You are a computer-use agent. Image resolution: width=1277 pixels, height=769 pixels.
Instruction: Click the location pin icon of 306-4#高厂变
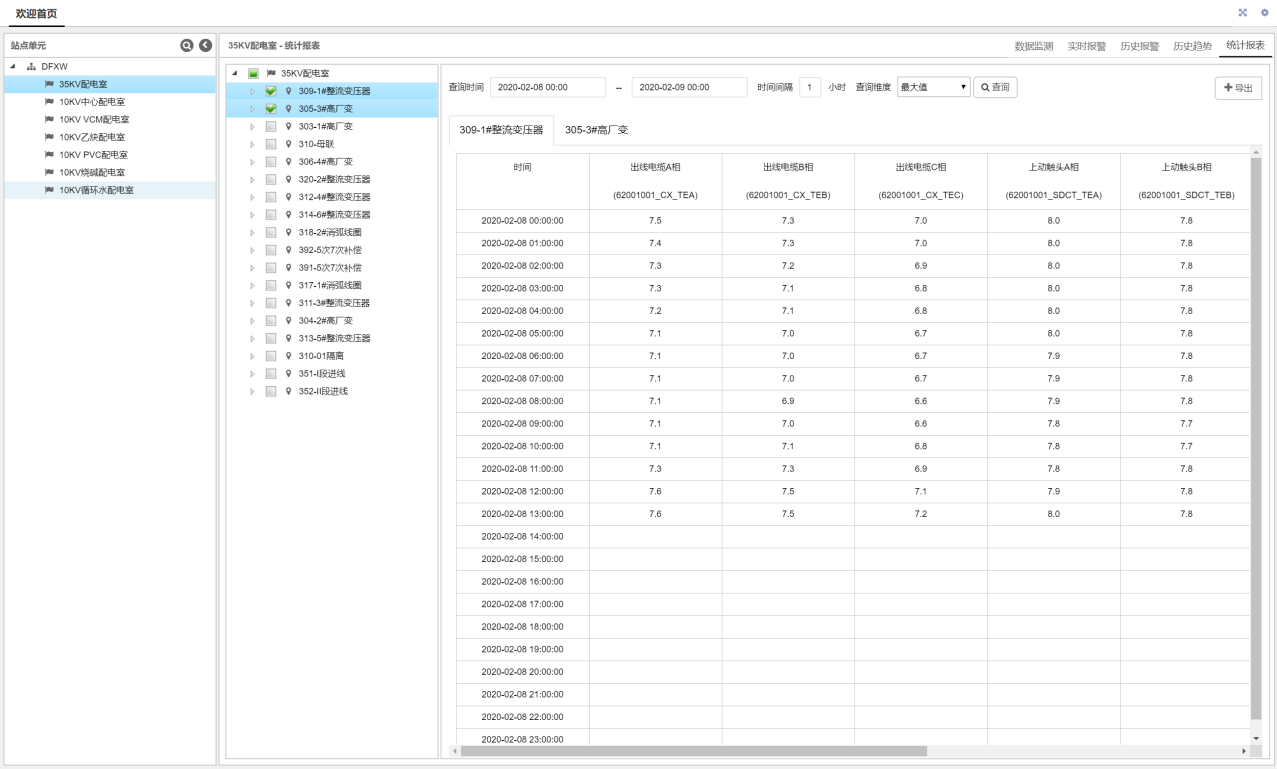pos(288,162)
